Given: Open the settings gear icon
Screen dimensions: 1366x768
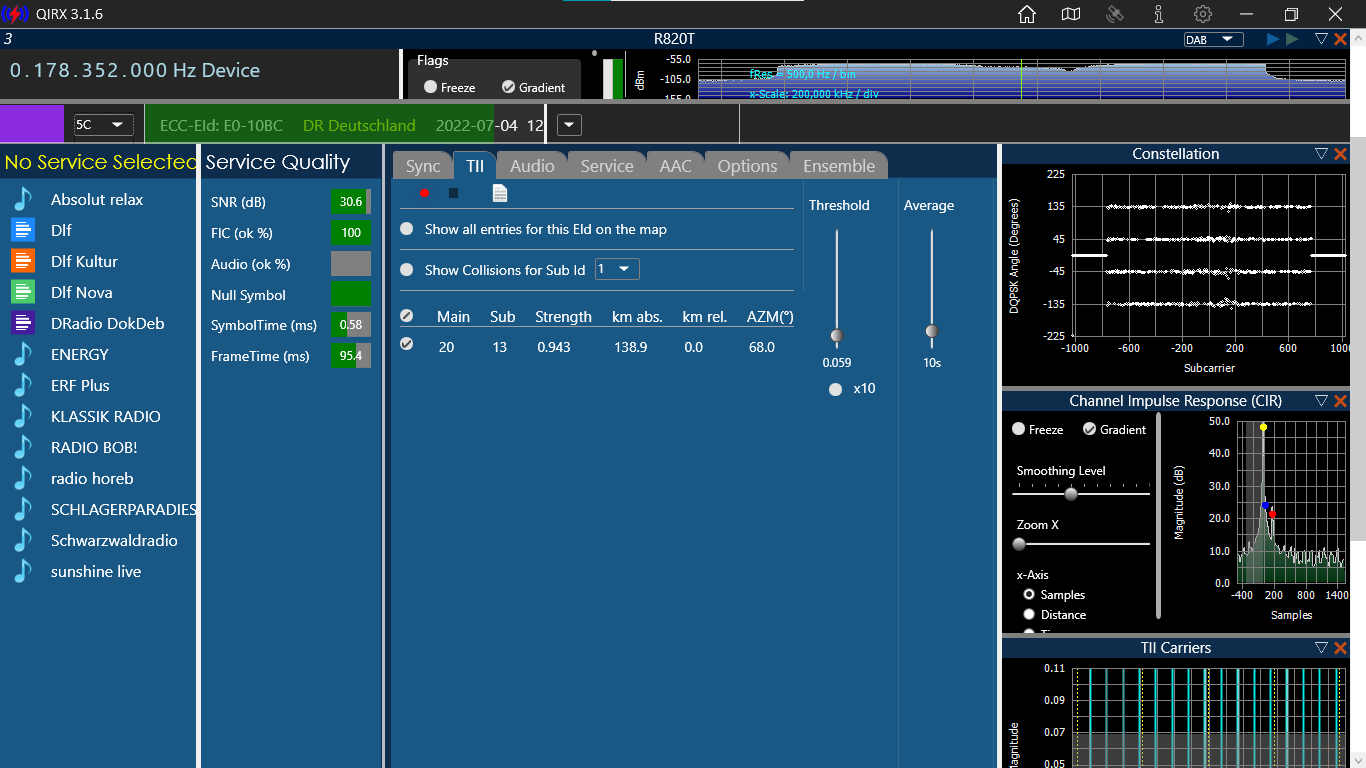Looking at the screenshot, I should click(x=1203, y=14).
